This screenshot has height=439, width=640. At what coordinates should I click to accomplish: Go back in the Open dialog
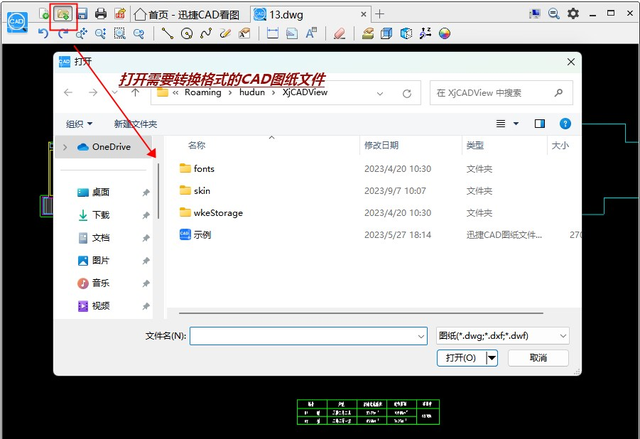68,93
